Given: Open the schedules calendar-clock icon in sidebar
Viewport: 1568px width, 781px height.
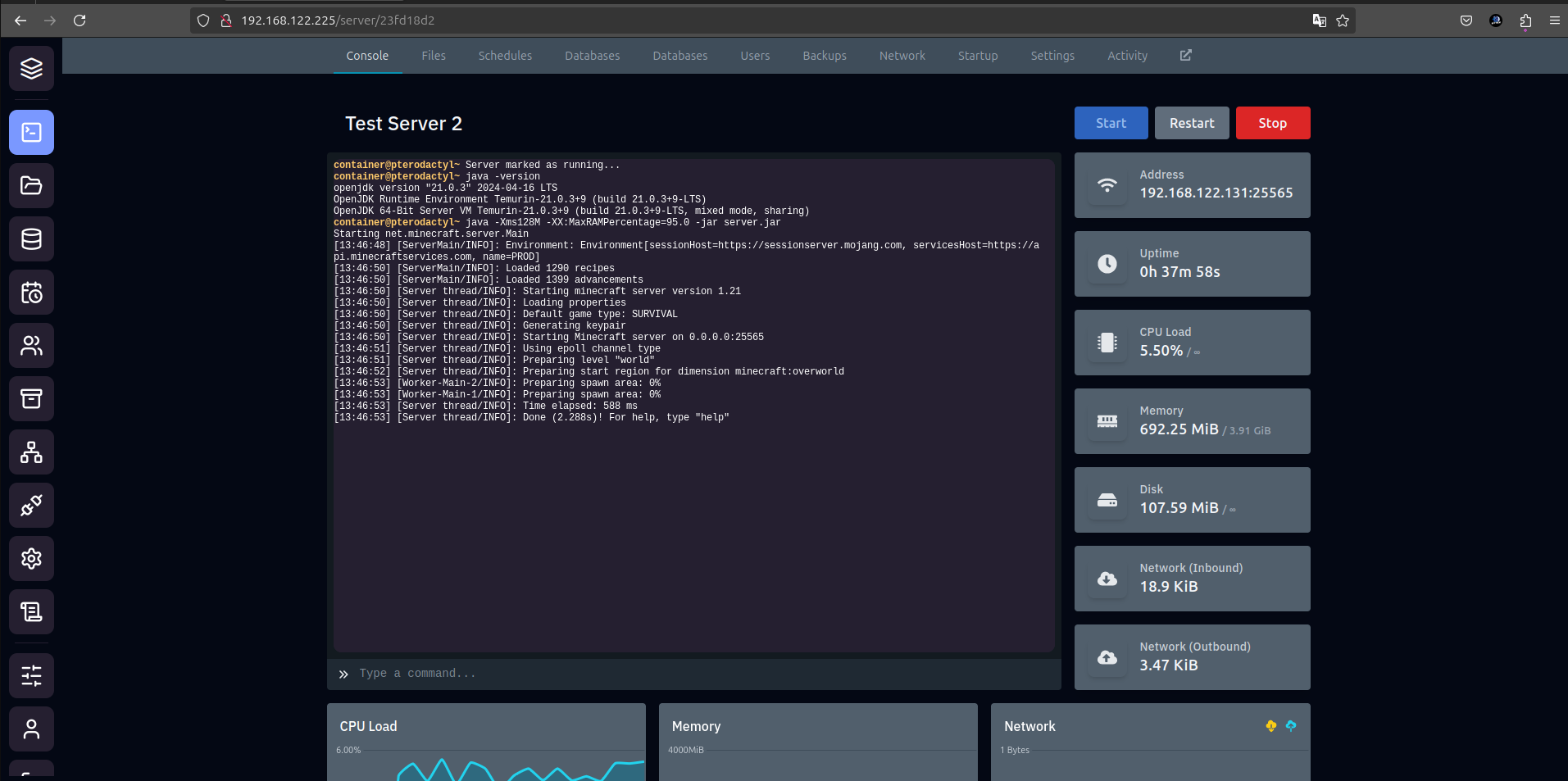Looking at the screenshot, I should [31, 292].
